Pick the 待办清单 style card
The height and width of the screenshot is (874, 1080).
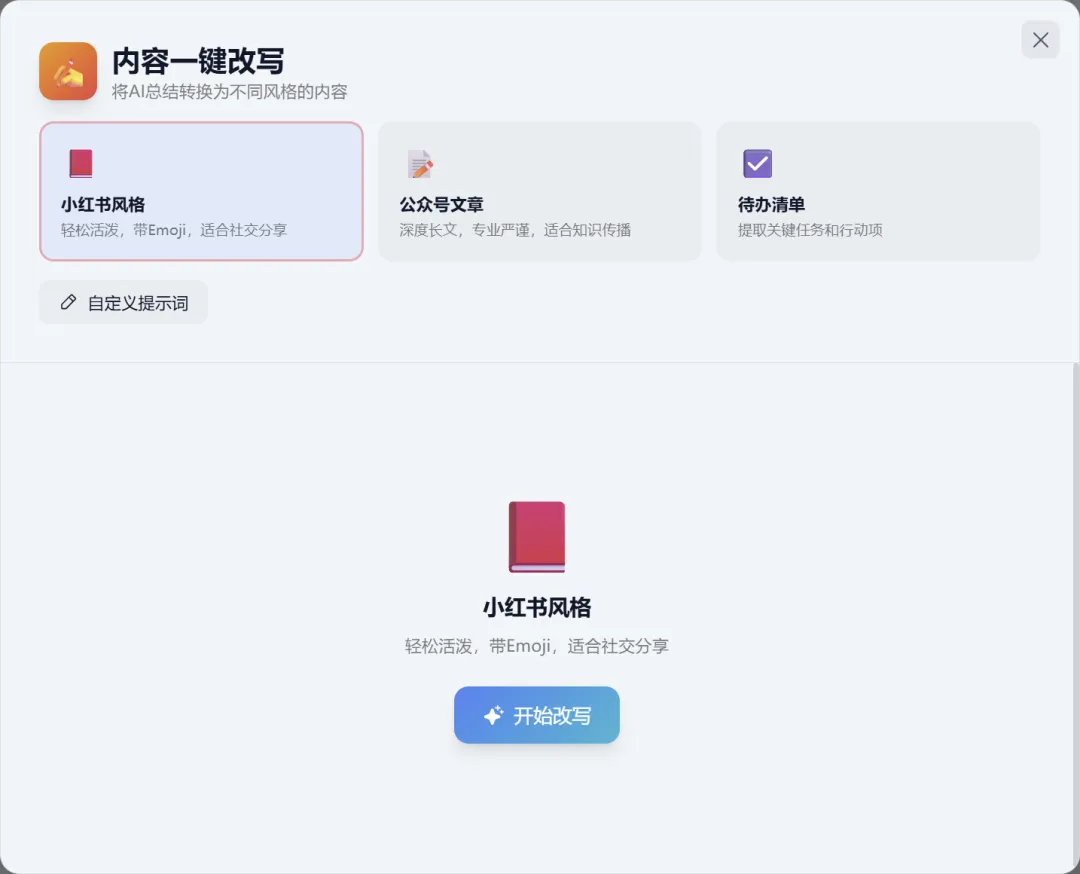point(878,191)
